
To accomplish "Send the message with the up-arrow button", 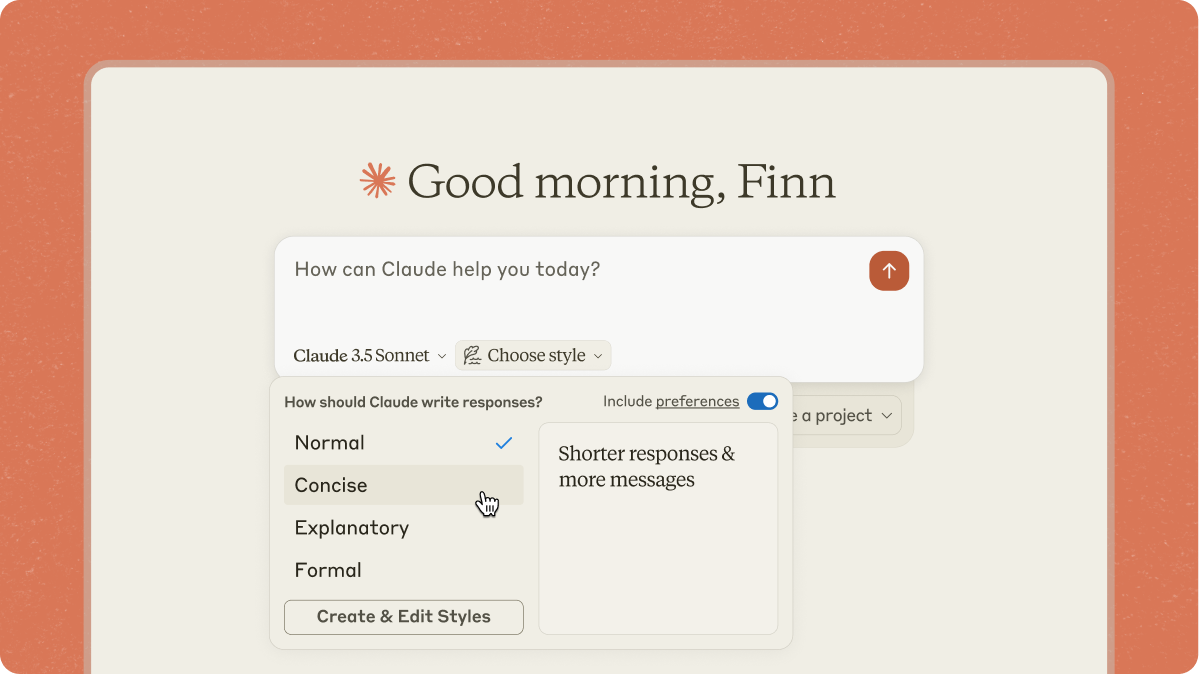I will pyautogui.click(x=888, y=271).
